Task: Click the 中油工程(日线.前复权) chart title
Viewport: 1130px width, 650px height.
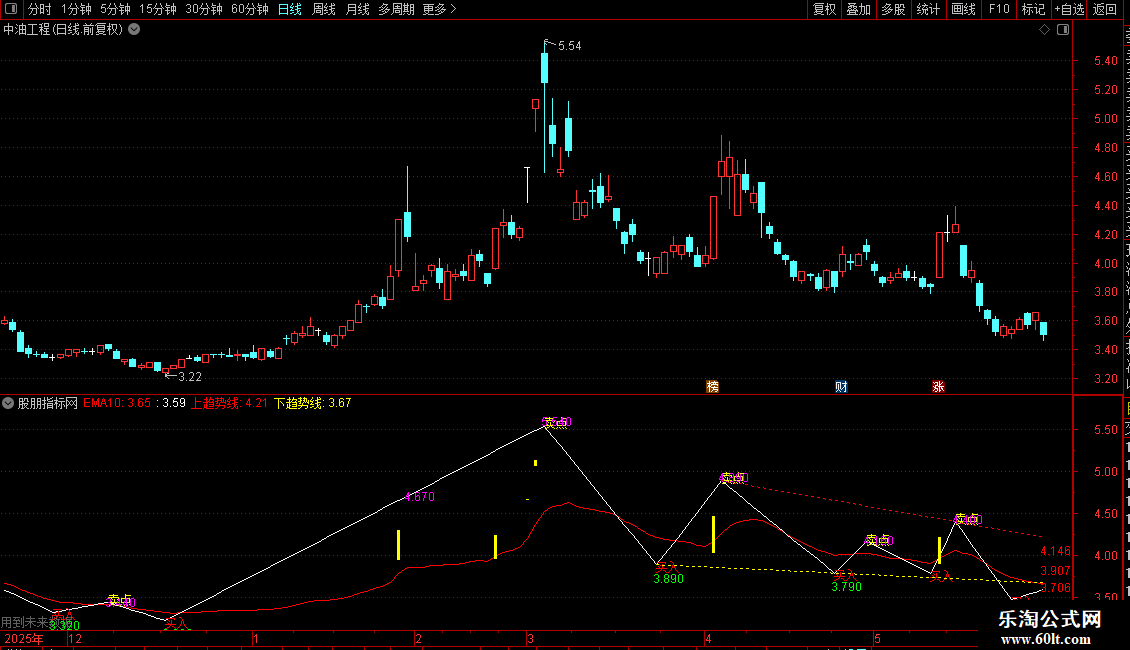Action: tap(63, 30)
